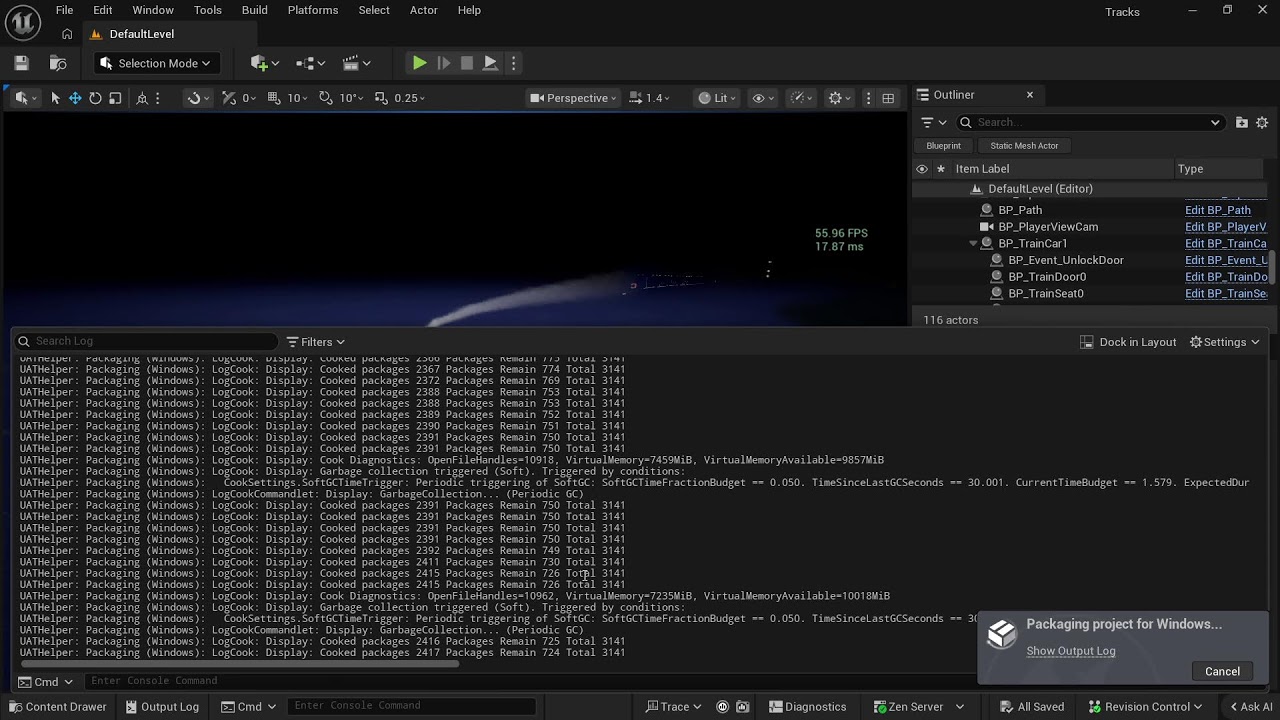
Task: Switch to the DefaultLevel tab
Action: tap(141, 34)
